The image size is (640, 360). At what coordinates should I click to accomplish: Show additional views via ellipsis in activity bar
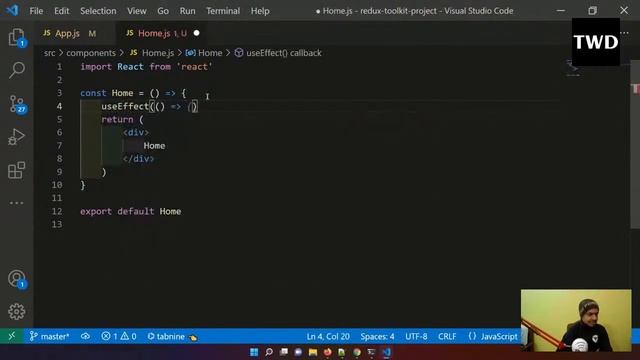tap(16, 203)
